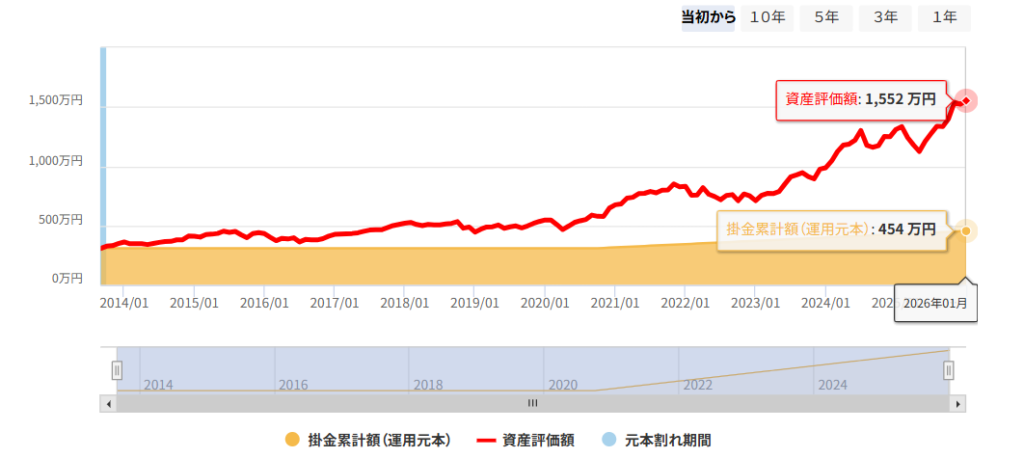Click the orange 掛金累計額 data point marker
The image size is (1024, 458).
[x=966, y=231]
